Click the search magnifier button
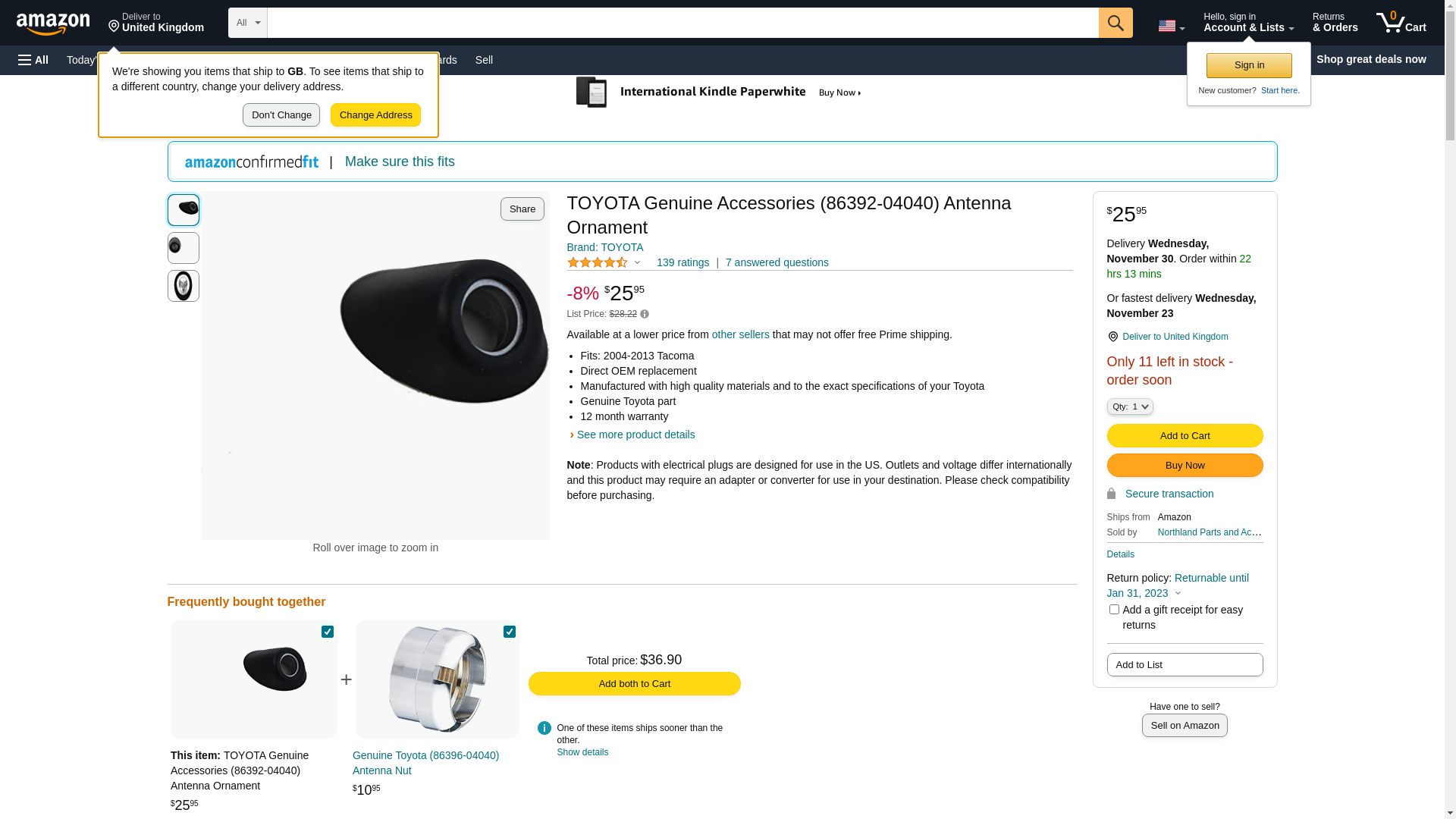Image resolution: width=1456 pixels, height=819 pixels. click(x=1115, y=23)
